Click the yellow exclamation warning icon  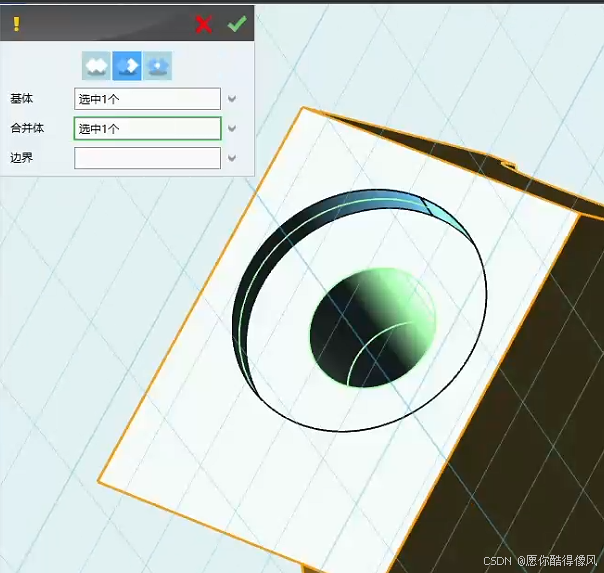(16, 24)
